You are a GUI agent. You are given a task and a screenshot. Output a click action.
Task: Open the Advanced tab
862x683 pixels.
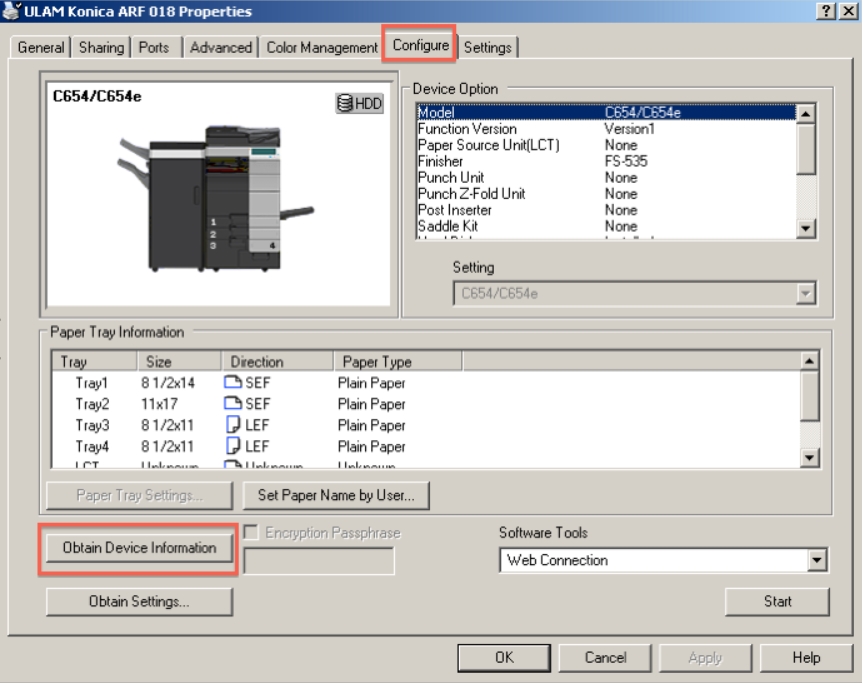tap(220, 47)
